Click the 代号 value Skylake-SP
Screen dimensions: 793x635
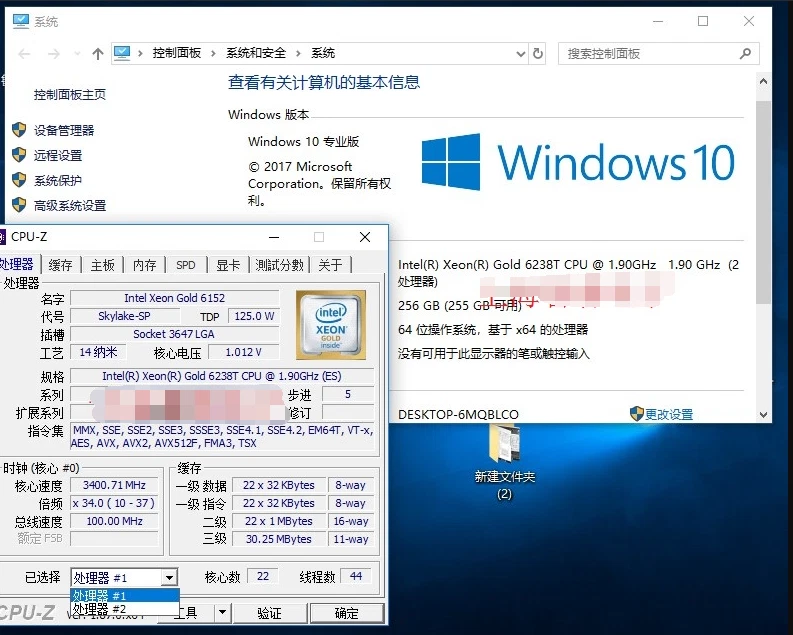(124, 316)
